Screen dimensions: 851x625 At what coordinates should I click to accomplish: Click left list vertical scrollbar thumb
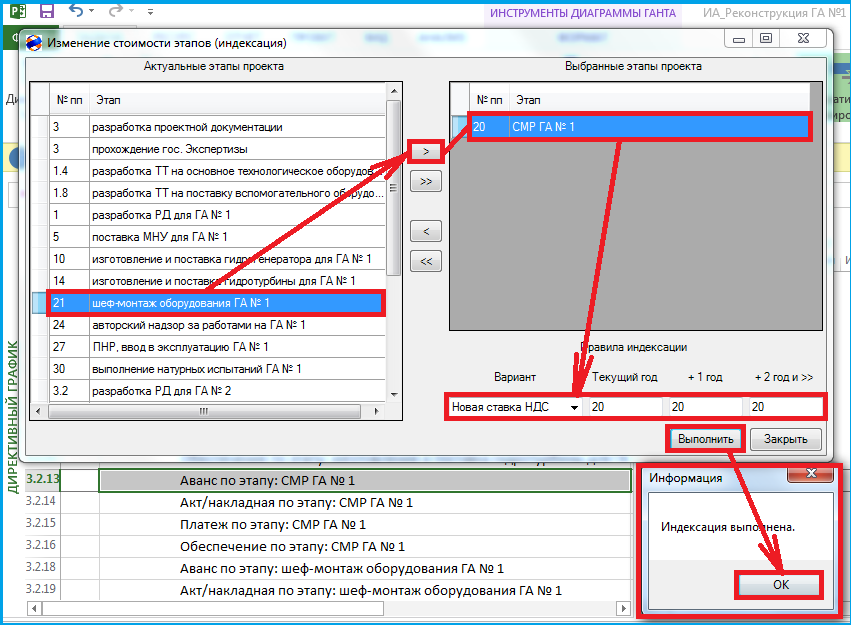coord(394,187)
